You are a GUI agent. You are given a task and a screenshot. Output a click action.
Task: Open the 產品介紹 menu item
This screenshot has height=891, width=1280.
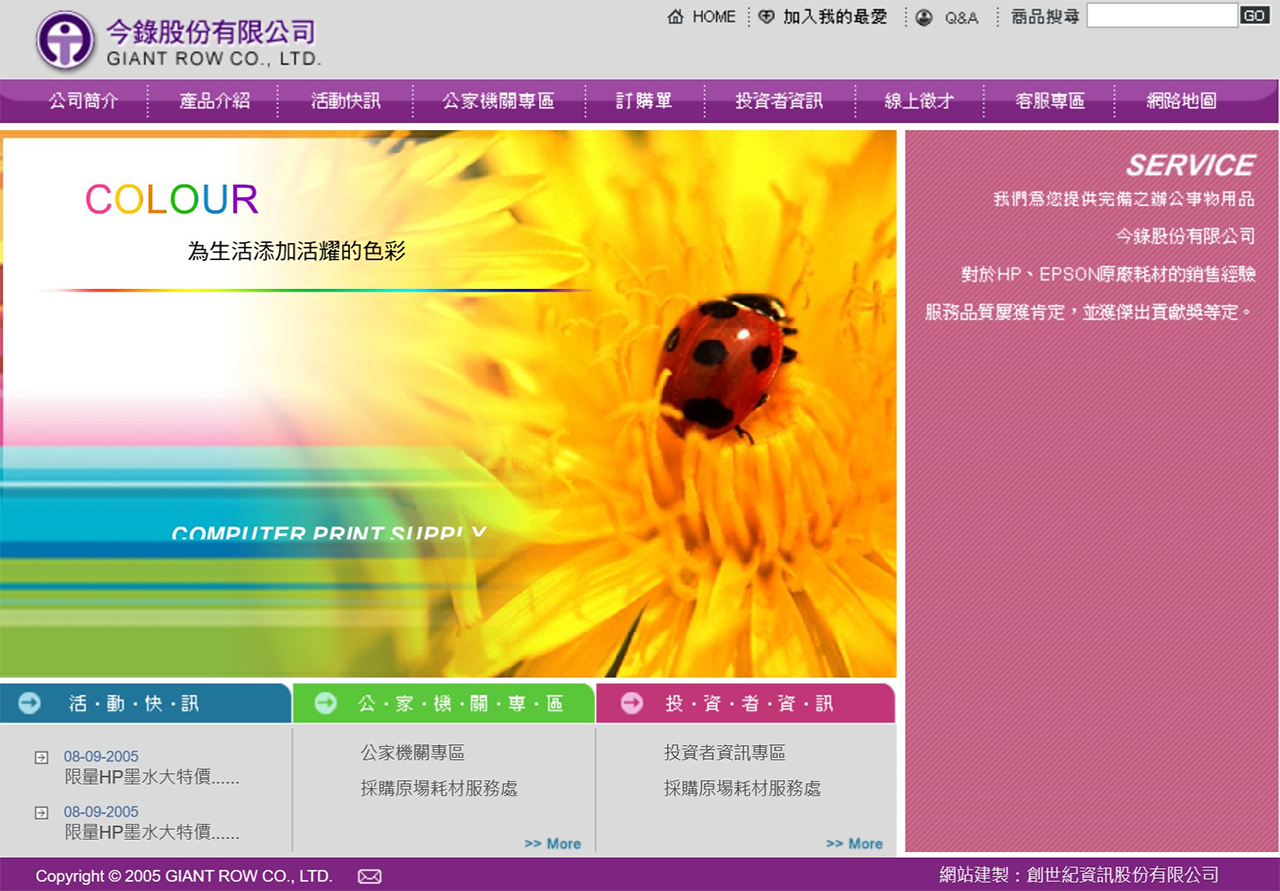coord(215,101)
